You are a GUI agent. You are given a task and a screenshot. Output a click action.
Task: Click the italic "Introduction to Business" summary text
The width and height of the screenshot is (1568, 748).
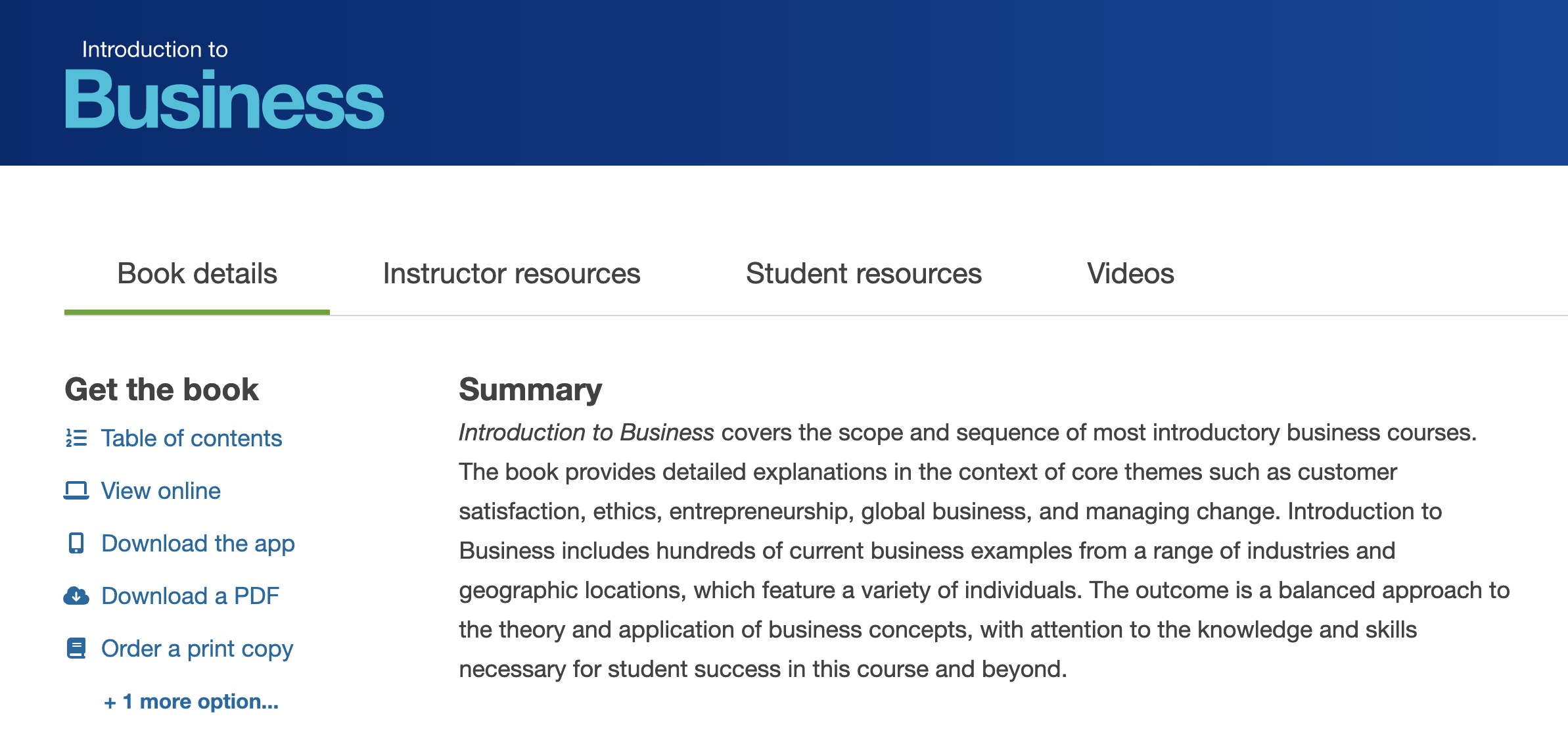coord(586,432)
